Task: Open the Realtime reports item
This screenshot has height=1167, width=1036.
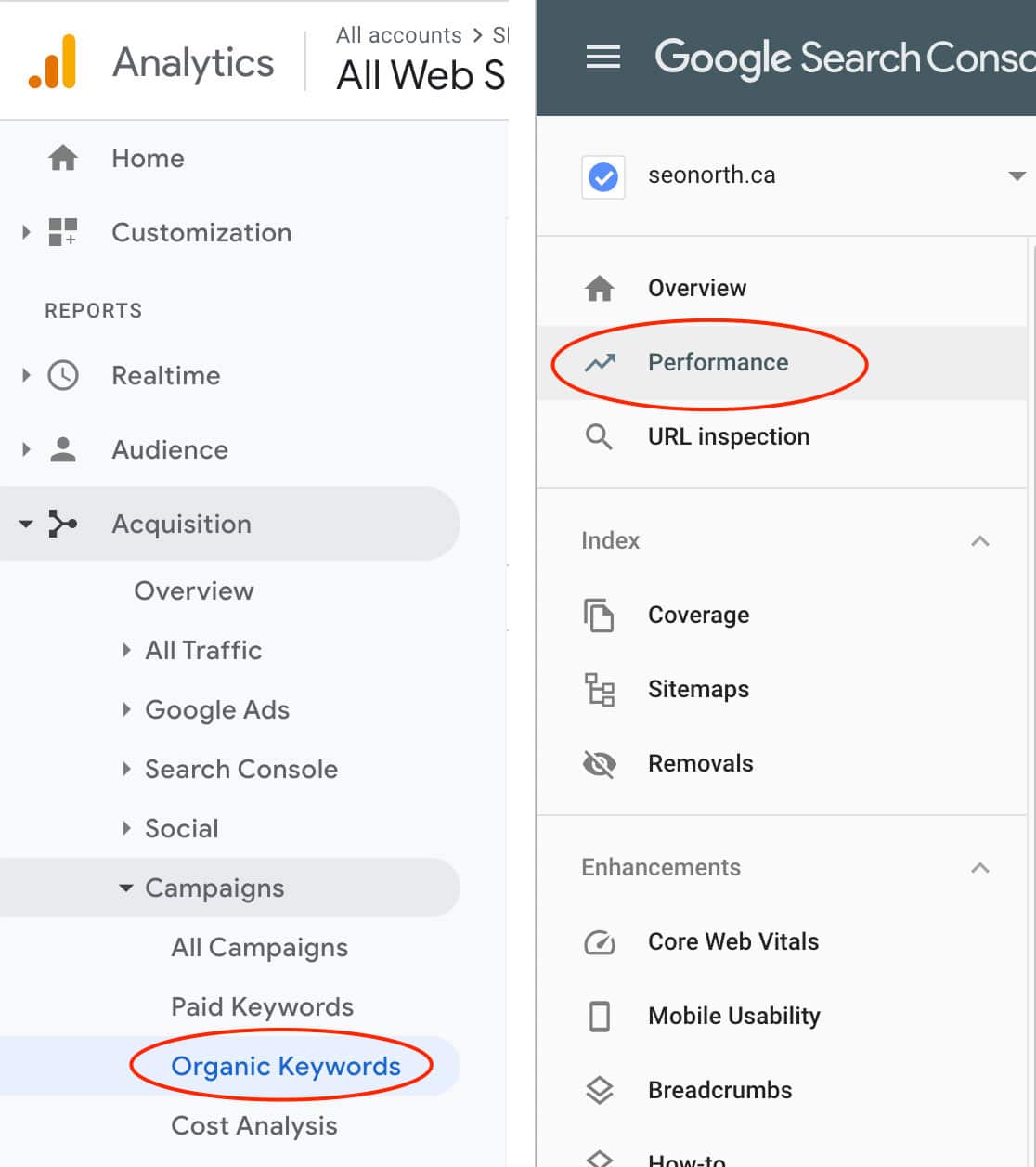Action: tap(166, 375)
